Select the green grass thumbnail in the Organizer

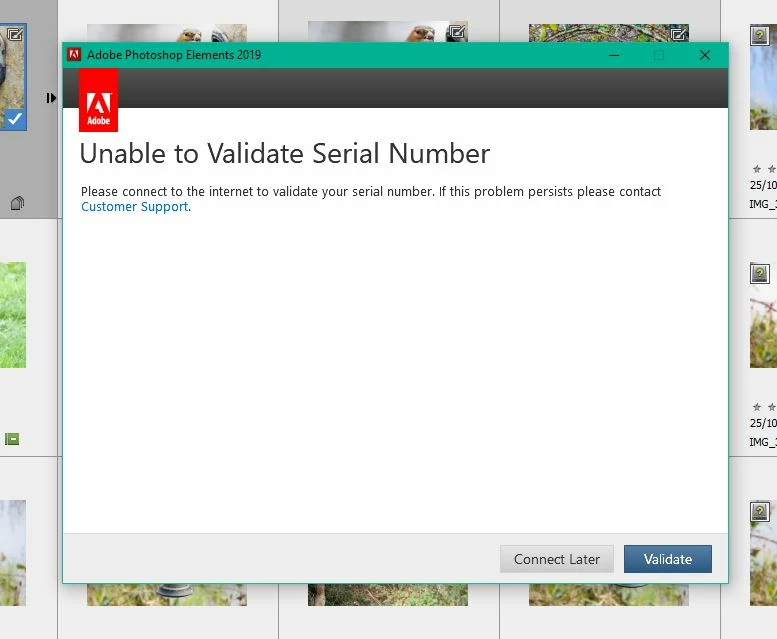pyautogui.click(x=13, y=315)
